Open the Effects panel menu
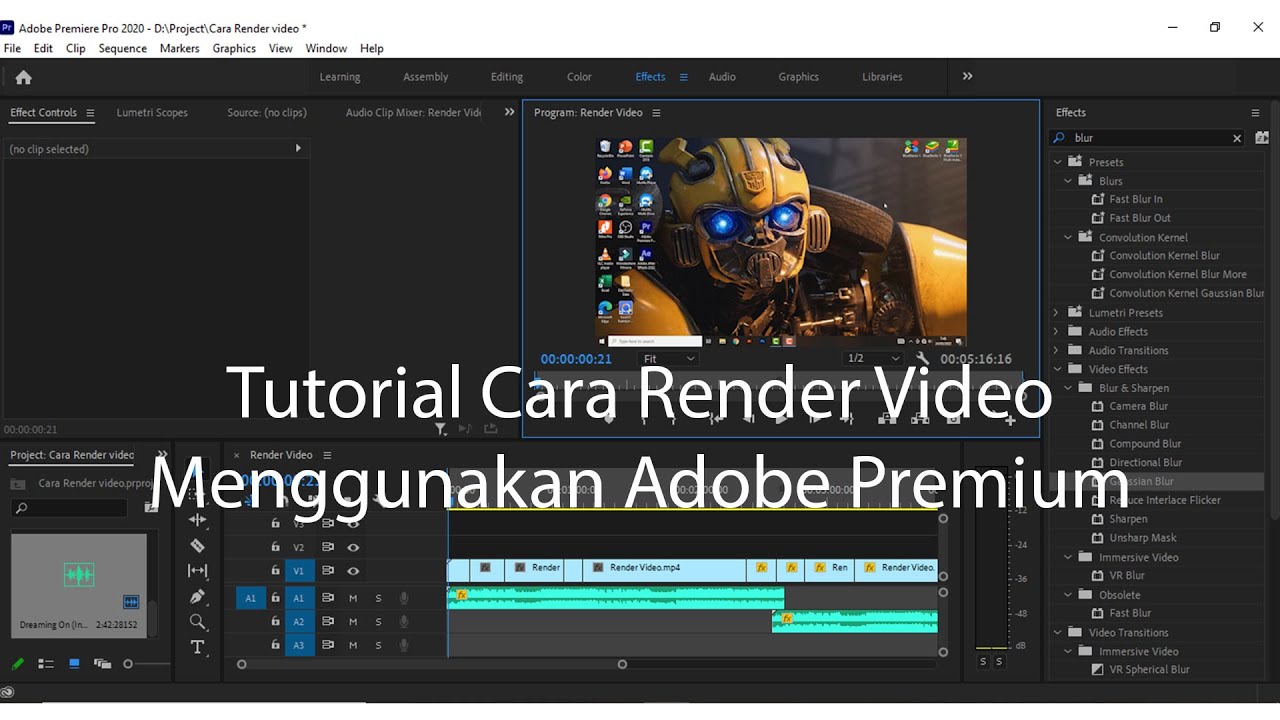 pos(1255,113)
